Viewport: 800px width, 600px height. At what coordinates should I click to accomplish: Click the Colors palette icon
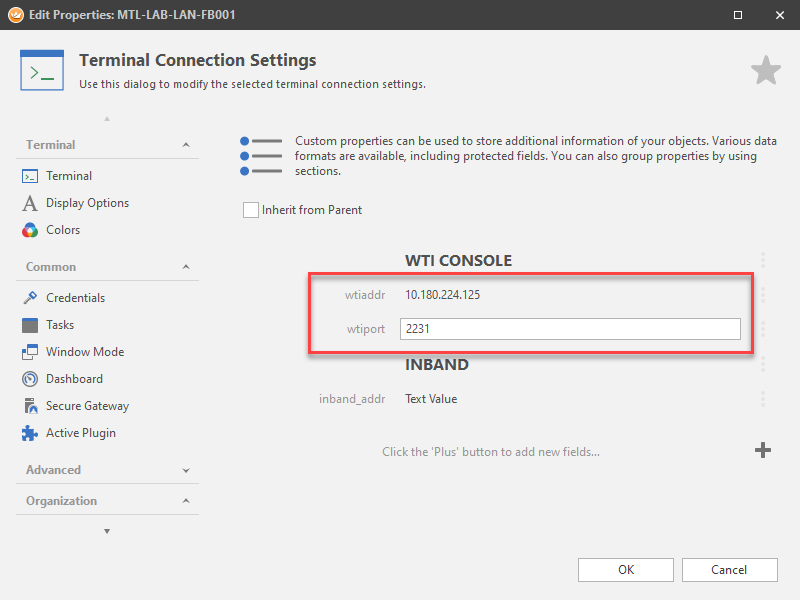tap(29, 230)
